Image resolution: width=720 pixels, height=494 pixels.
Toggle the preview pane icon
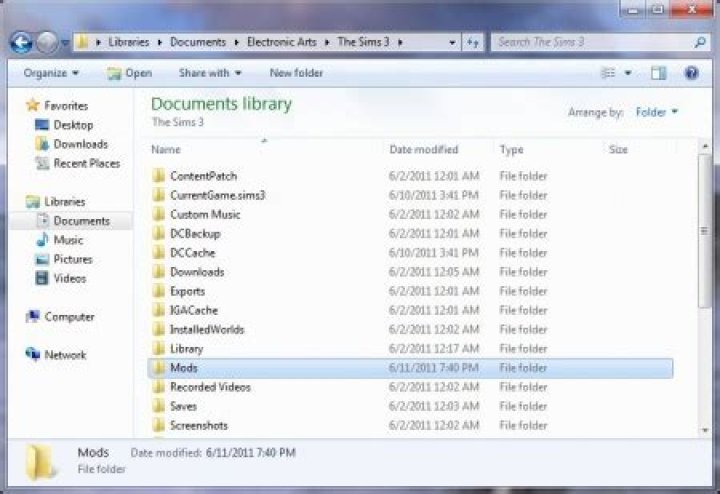click(x=658, y=73)
